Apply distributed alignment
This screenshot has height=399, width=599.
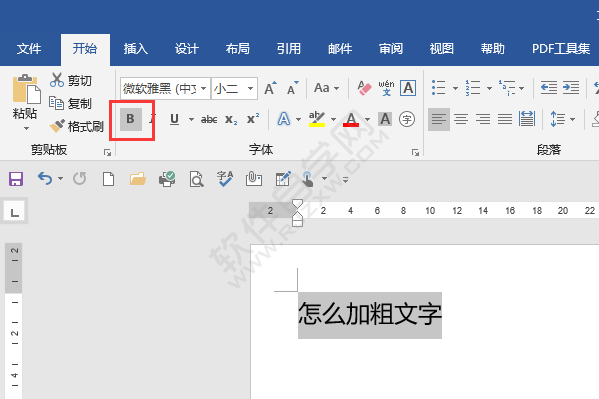pyautogui.click(x=527, y=119)
